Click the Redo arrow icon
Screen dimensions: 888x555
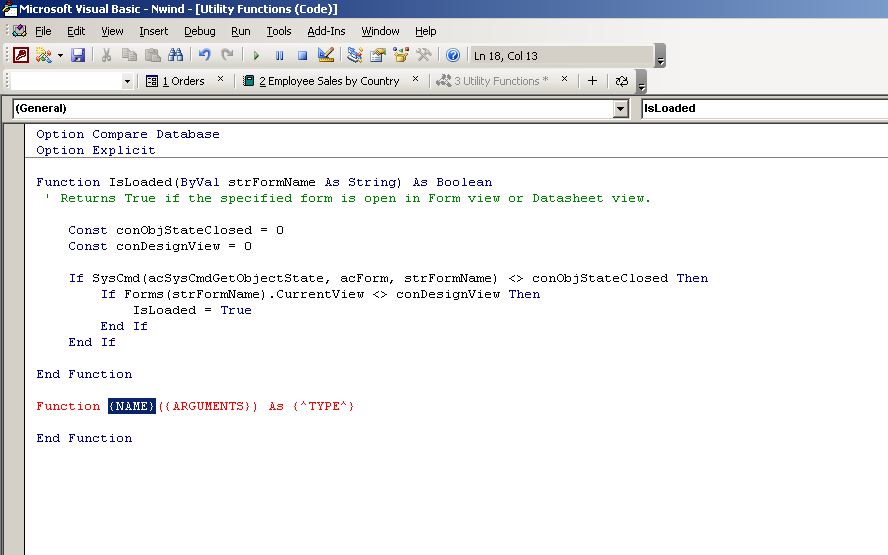[228, 55]
